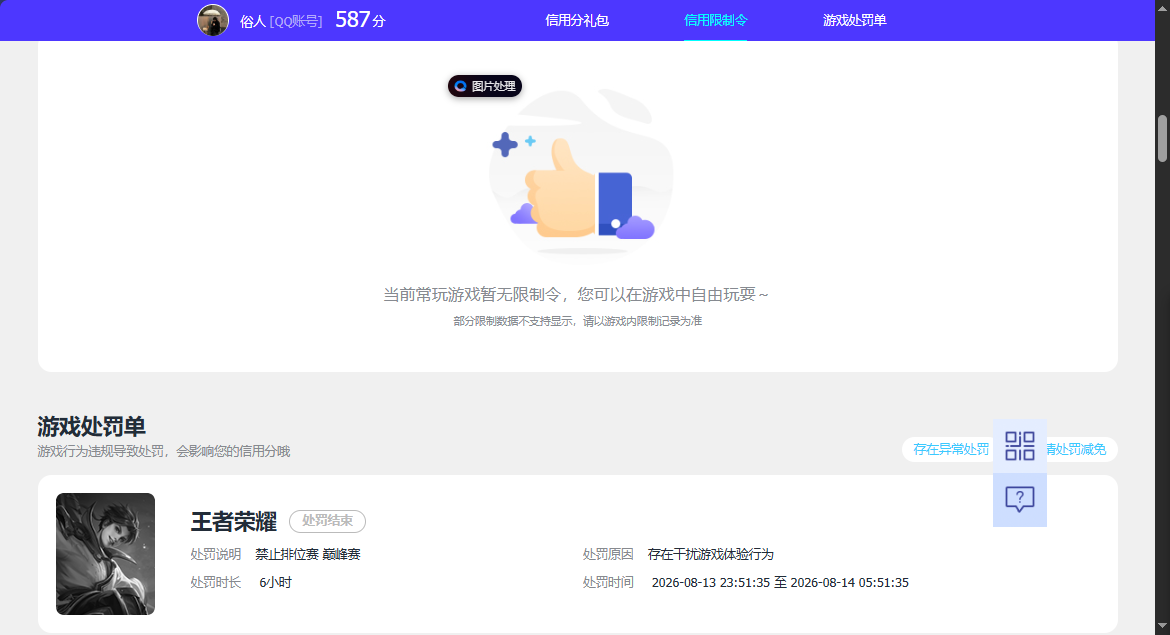
Task: Click the 6小时 penalty duration value
Action: [x=275, y=583]
